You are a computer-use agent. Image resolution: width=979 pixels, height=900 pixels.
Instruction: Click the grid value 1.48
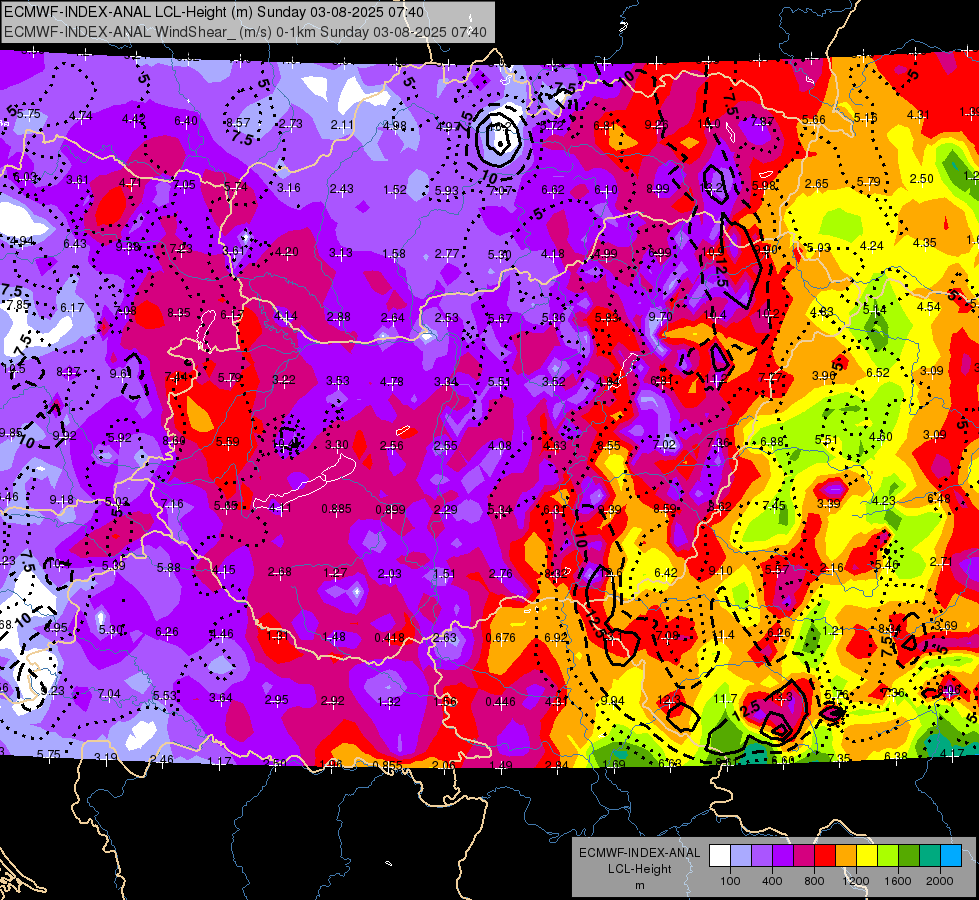(x=334, y=636)
